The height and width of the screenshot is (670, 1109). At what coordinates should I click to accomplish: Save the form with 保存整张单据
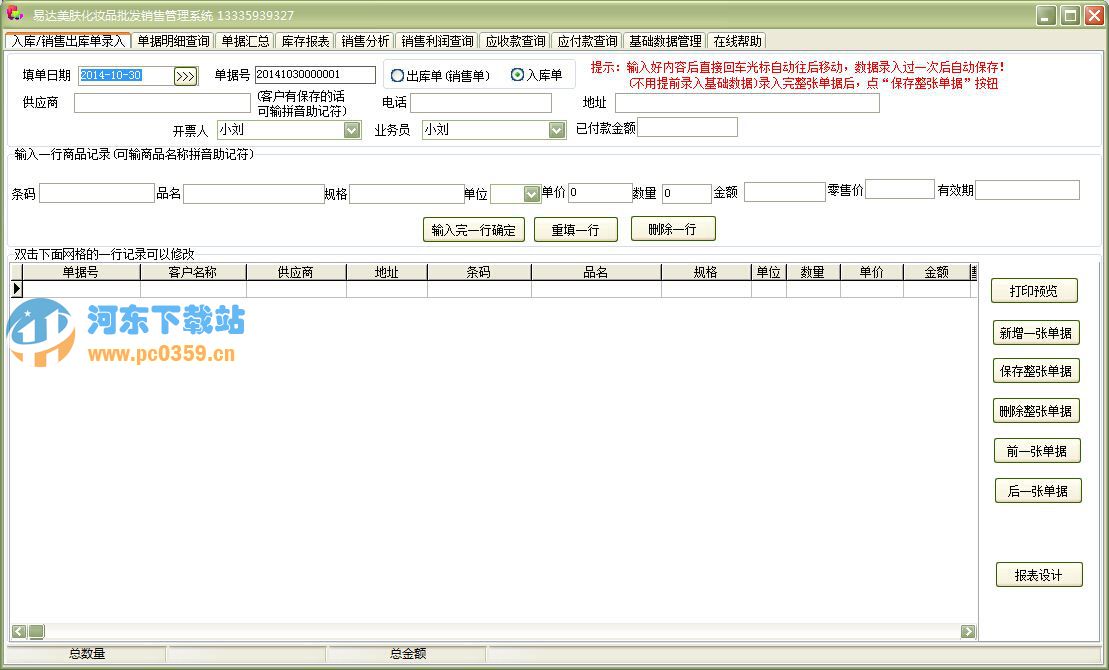click(x=1036, y=371)
